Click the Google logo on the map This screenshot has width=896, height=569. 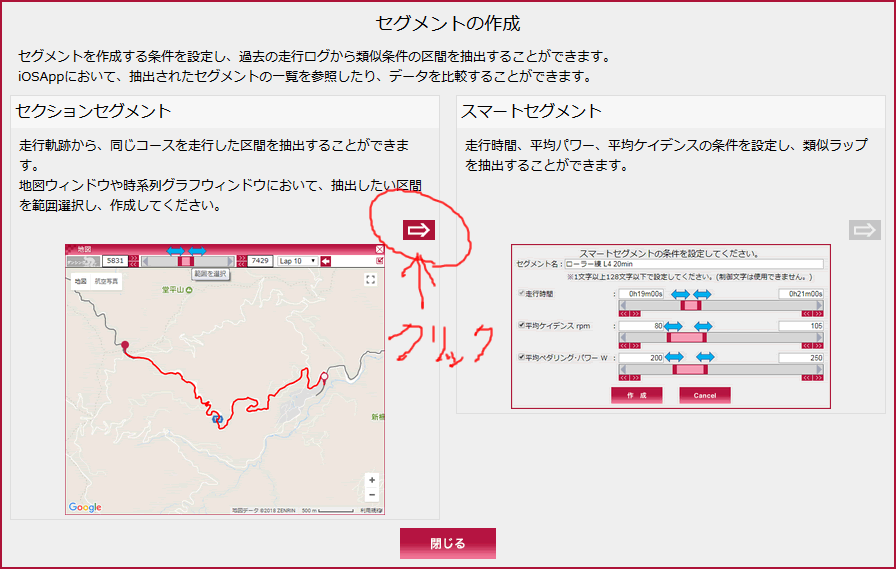[x=85, y=507]
